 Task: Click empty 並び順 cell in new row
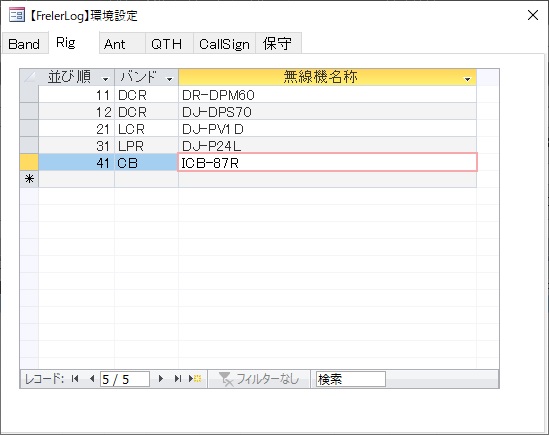pos(76,179)
